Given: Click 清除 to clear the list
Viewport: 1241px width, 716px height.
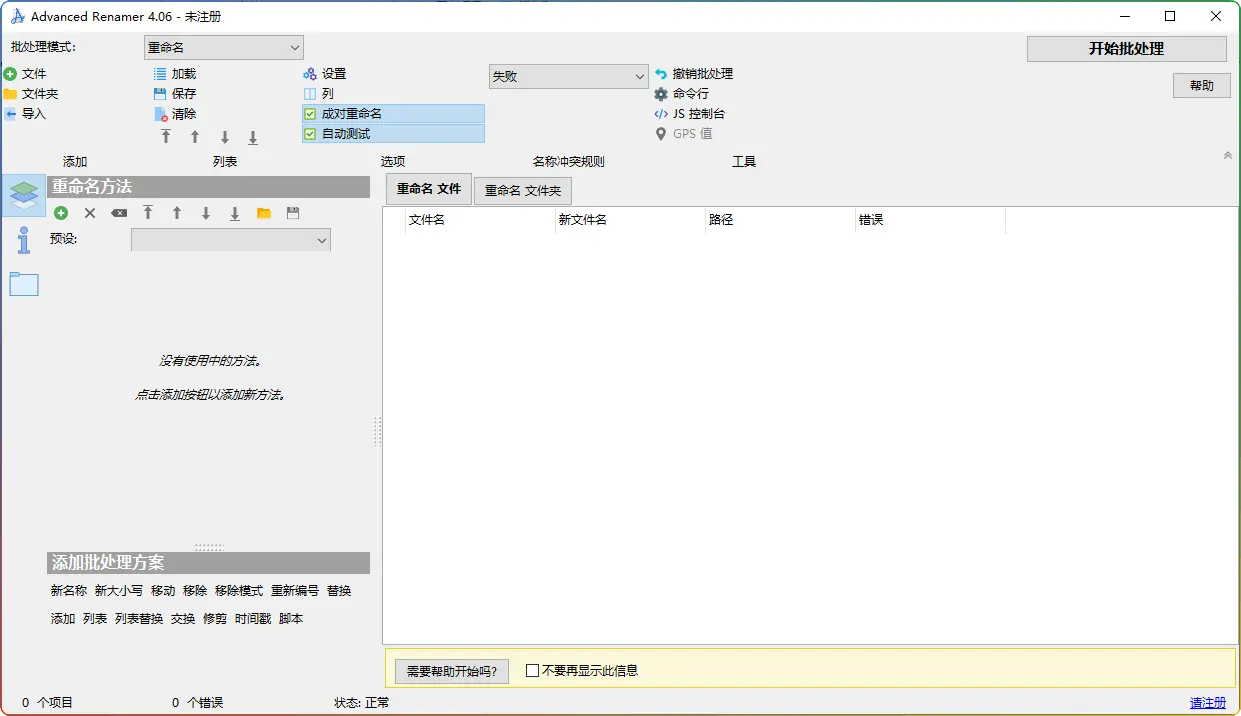Looking at the screenshot, I should point(175,114).
